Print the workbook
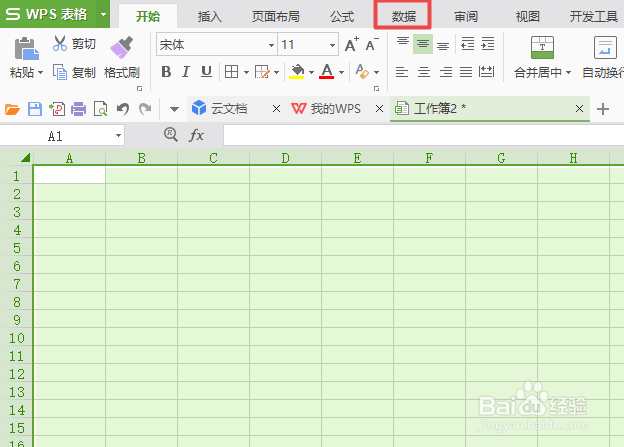Viewport: 624px width, 447px height. pyautogui.click(x=78, y=109)
